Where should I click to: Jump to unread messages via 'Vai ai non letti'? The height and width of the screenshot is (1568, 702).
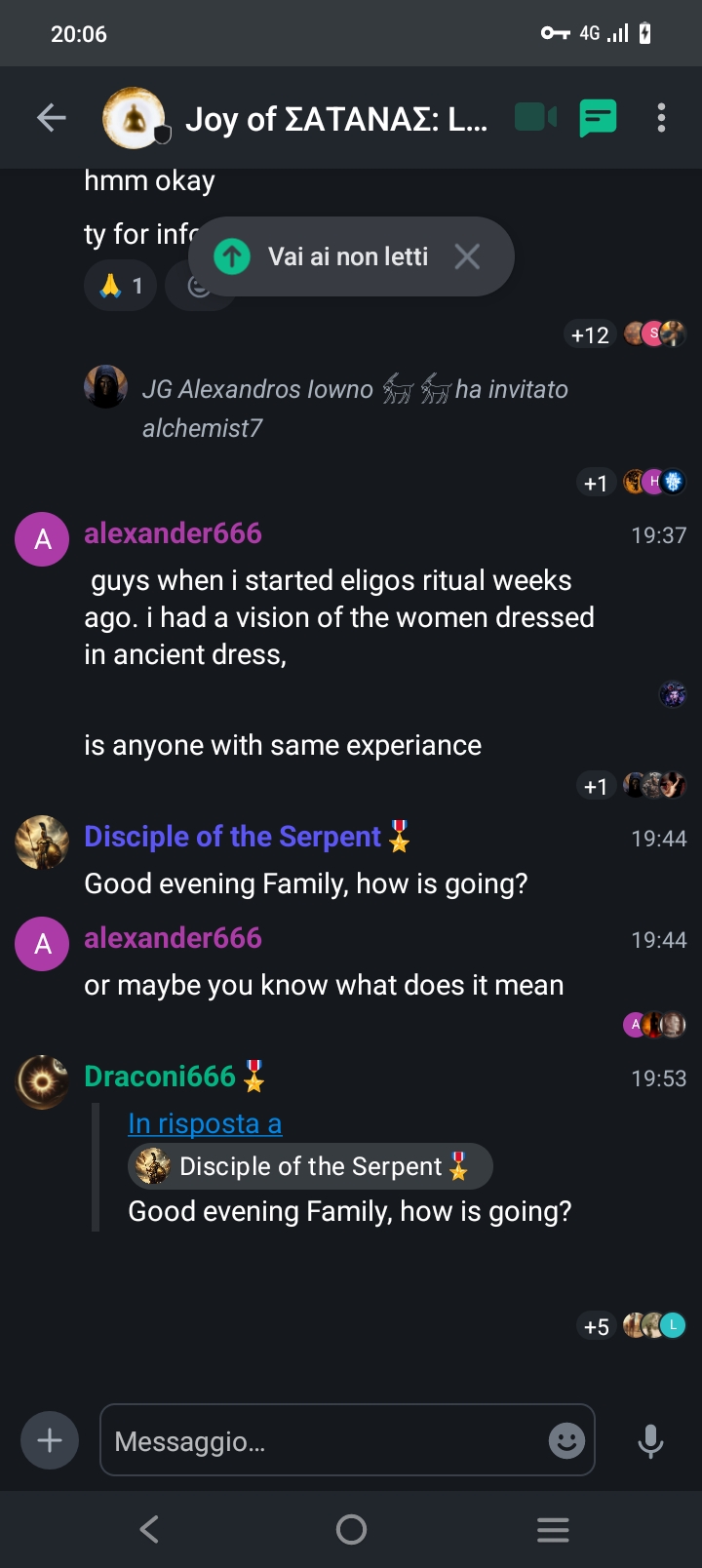tap(331, 256)
